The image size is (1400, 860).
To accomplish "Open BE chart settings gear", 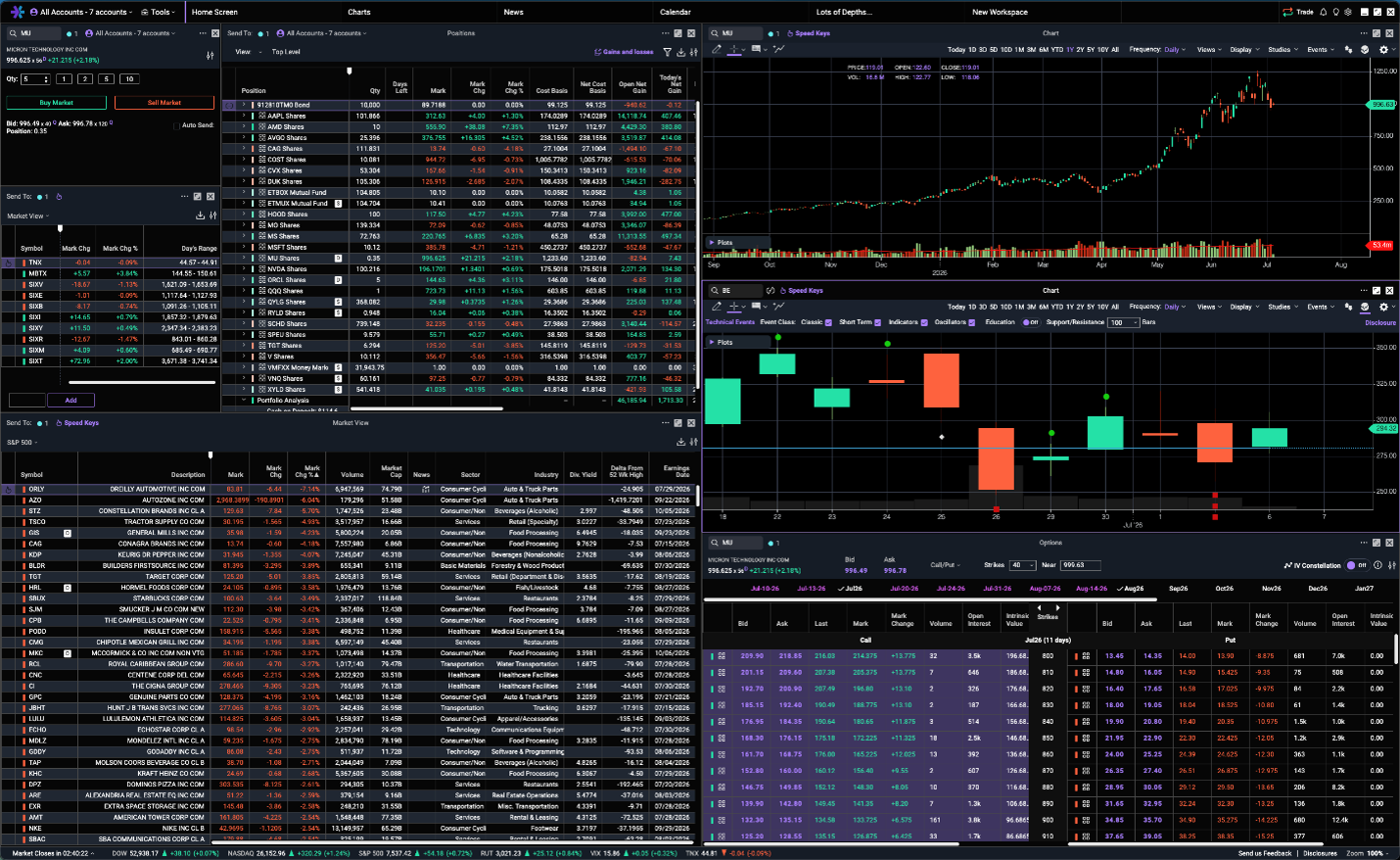I will [1383, 307].
